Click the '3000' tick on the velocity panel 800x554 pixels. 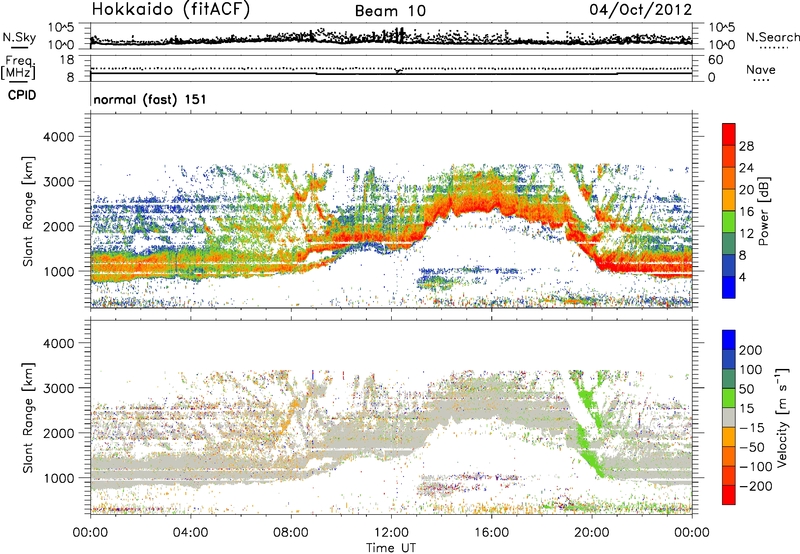click(58, 388)
